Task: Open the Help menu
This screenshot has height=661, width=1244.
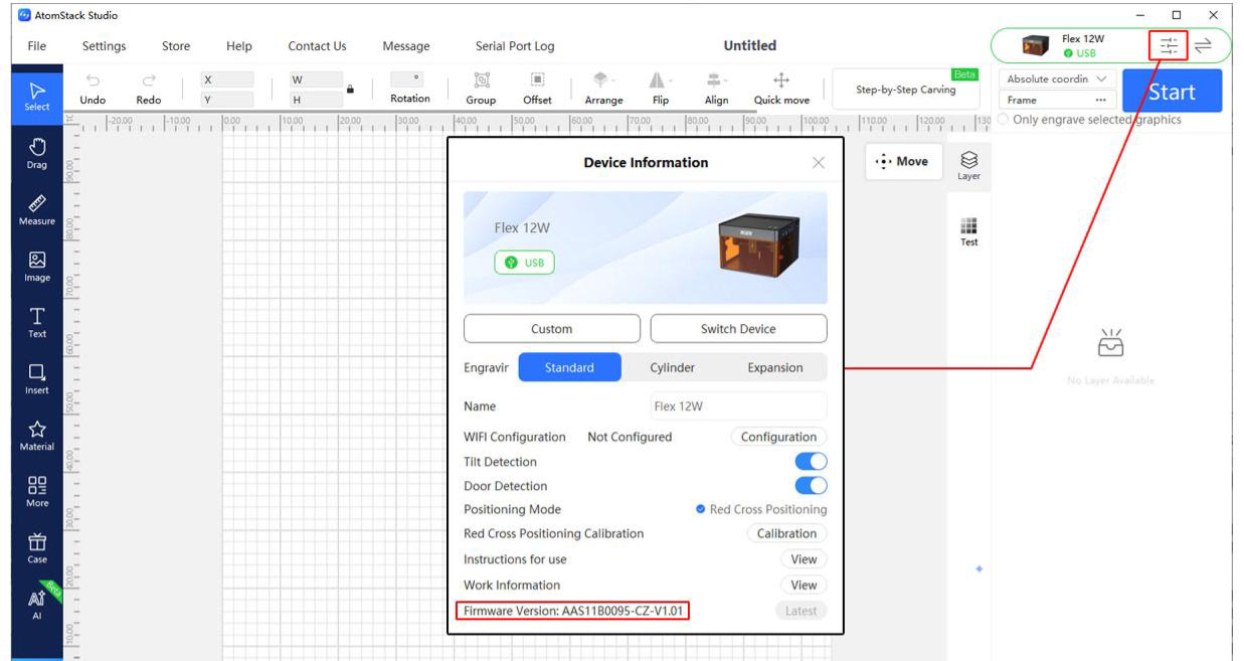Action: coord(239,46)
